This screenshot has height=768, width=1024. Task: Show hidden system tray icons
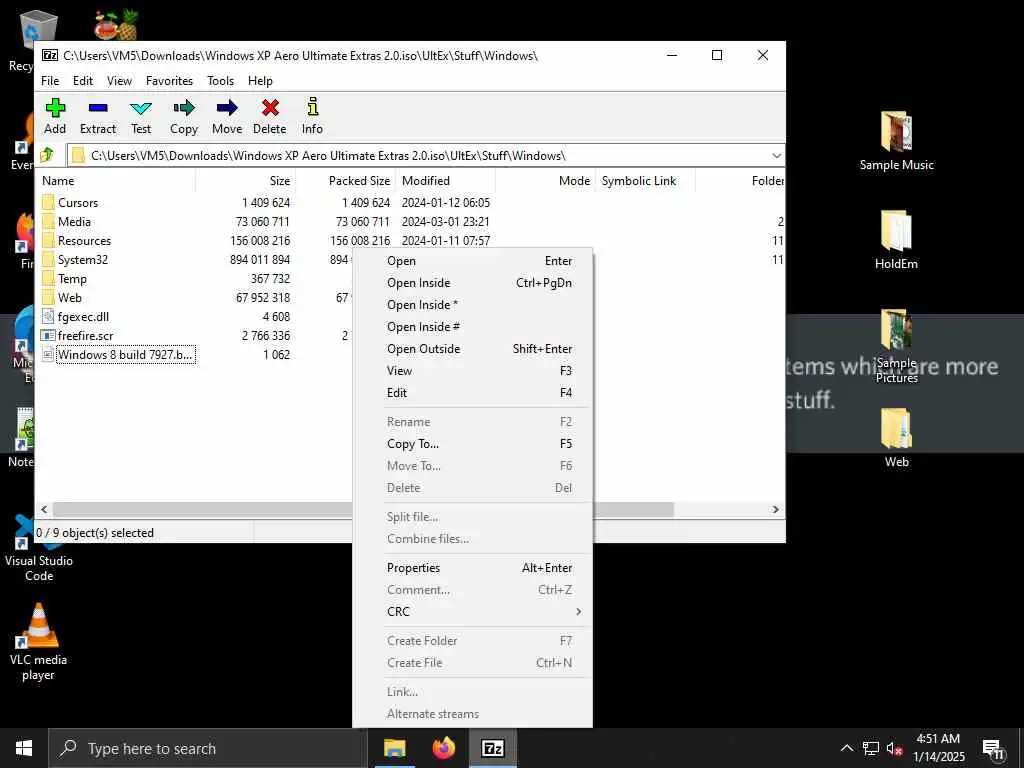pyautogui.click(x=846, y=748)
